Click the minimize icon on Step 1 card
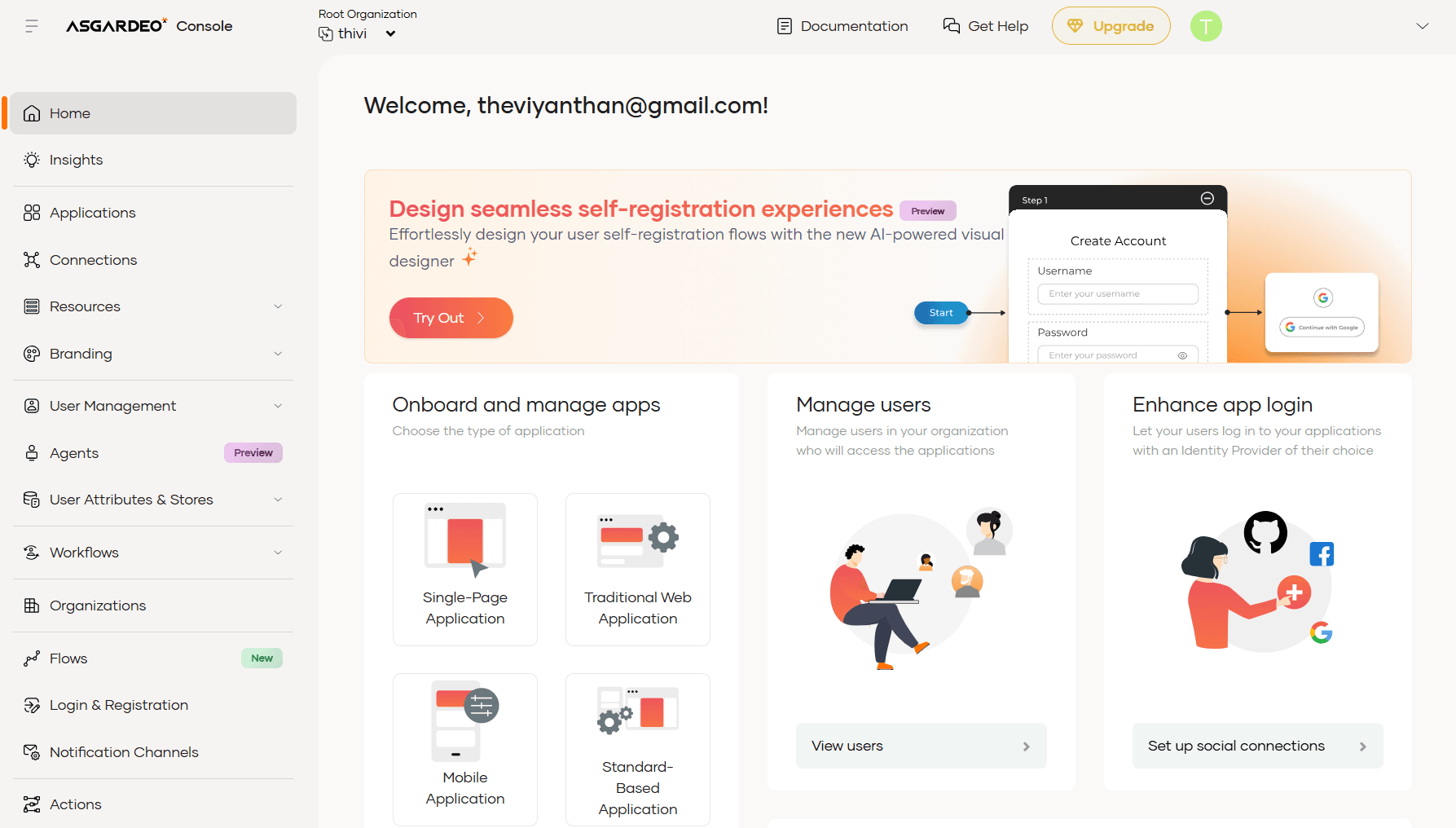1456x828 pixels. click(1207, 199)
